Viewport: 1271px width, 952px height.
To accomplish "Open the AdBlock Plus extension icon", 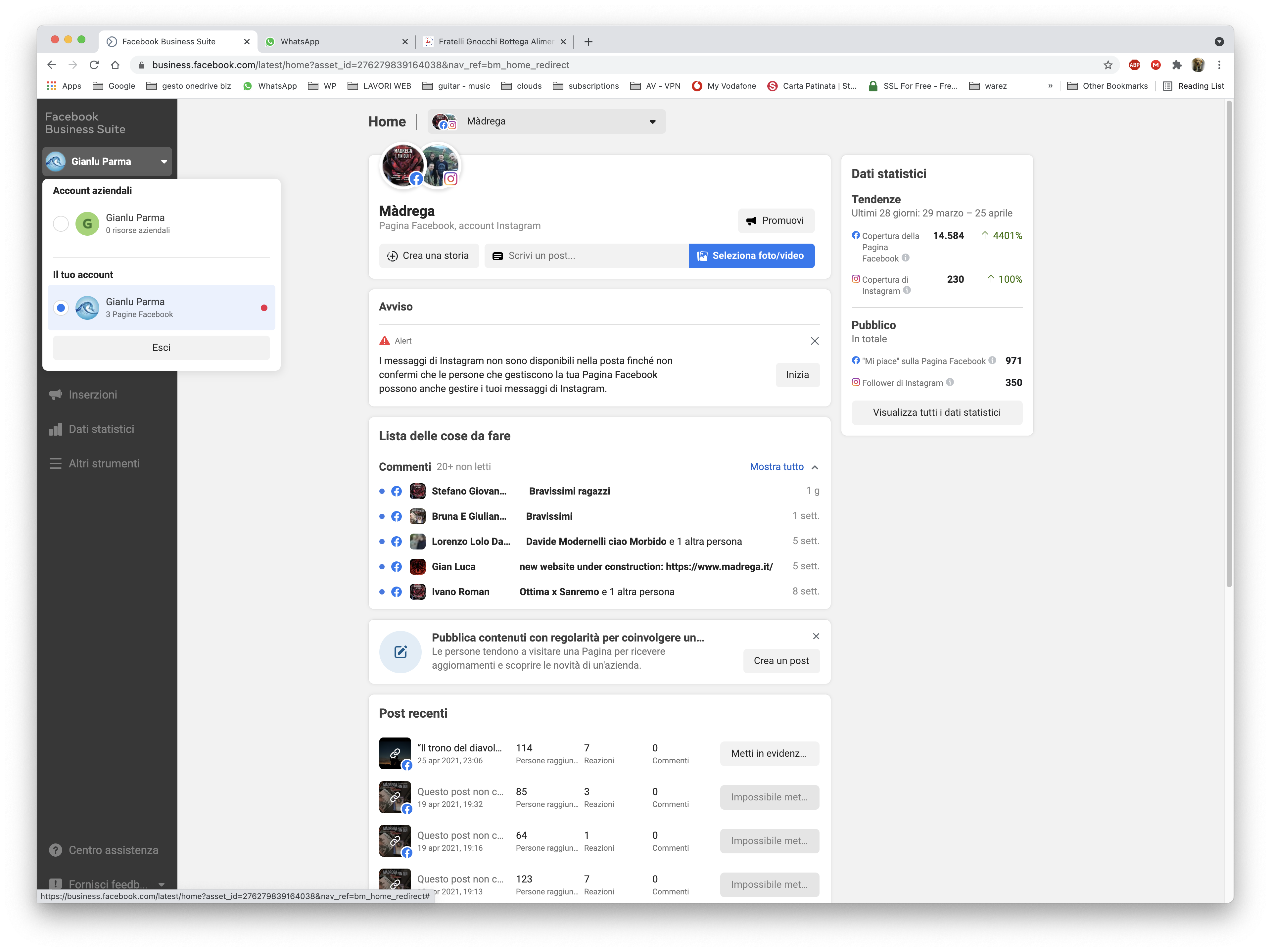I will tap(1134, 65).
